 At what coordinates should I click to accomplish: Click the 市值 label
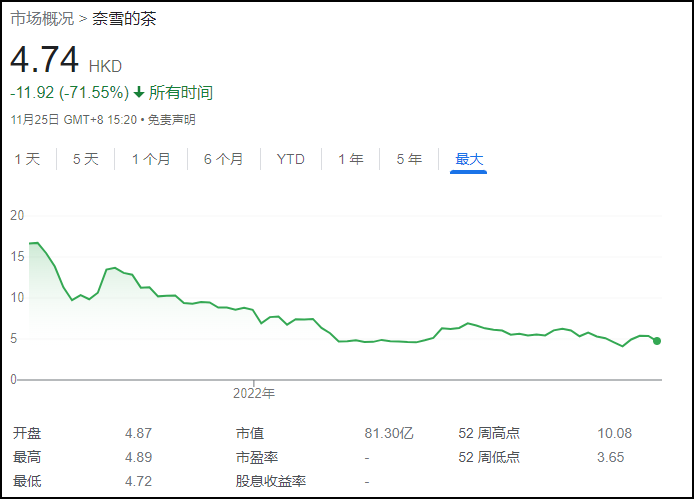pos(250,433)
